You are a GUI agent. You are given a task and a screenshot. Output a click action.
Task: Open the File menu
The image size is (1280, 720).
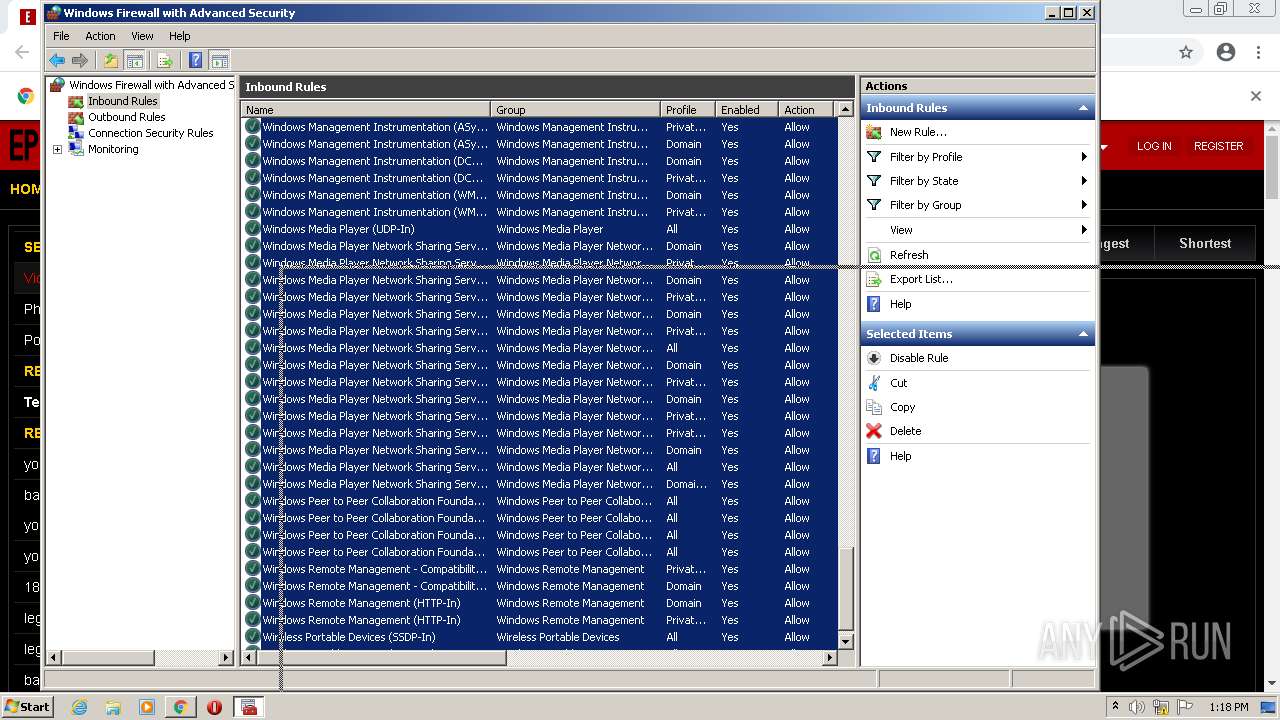click(61, 36)
